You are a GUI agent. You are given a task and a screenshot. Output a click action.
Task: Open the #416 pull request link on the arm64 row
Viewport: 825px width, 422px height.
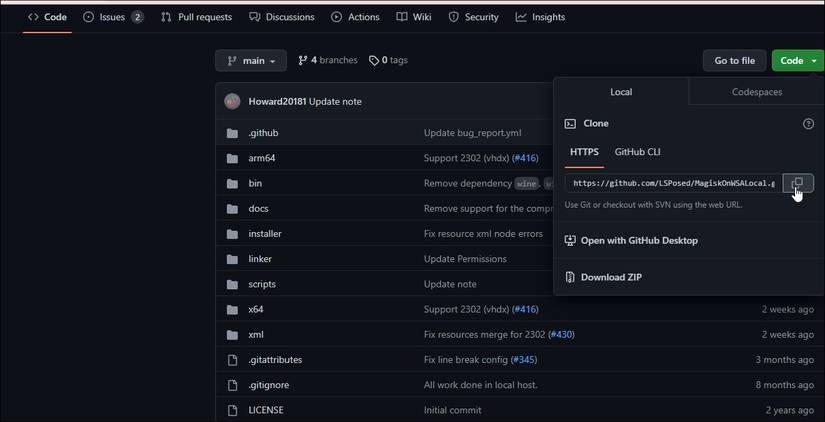525,158
